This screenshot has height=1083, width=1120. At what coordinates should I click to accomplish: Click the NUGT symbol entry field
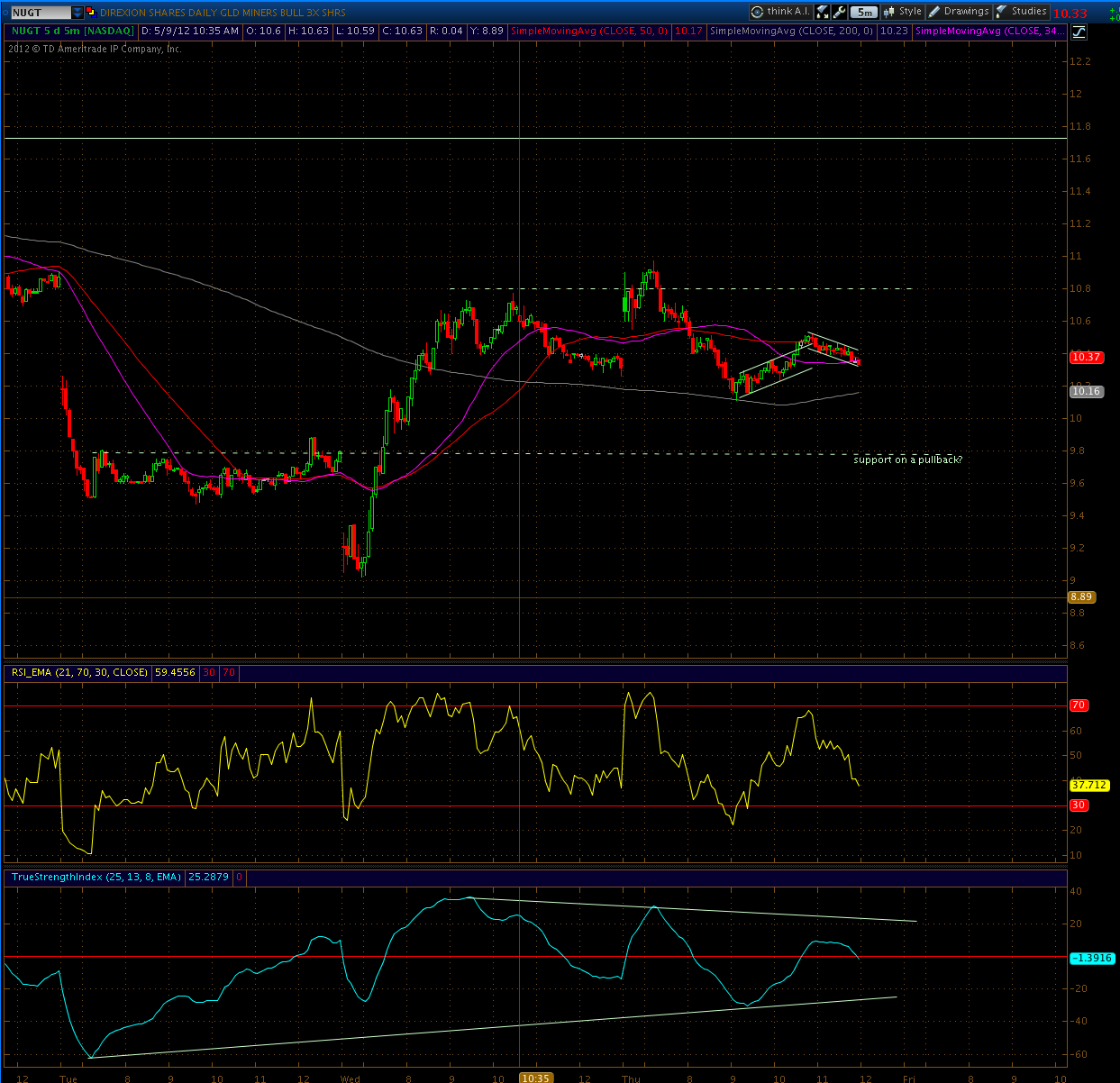(x=41, y=13)
